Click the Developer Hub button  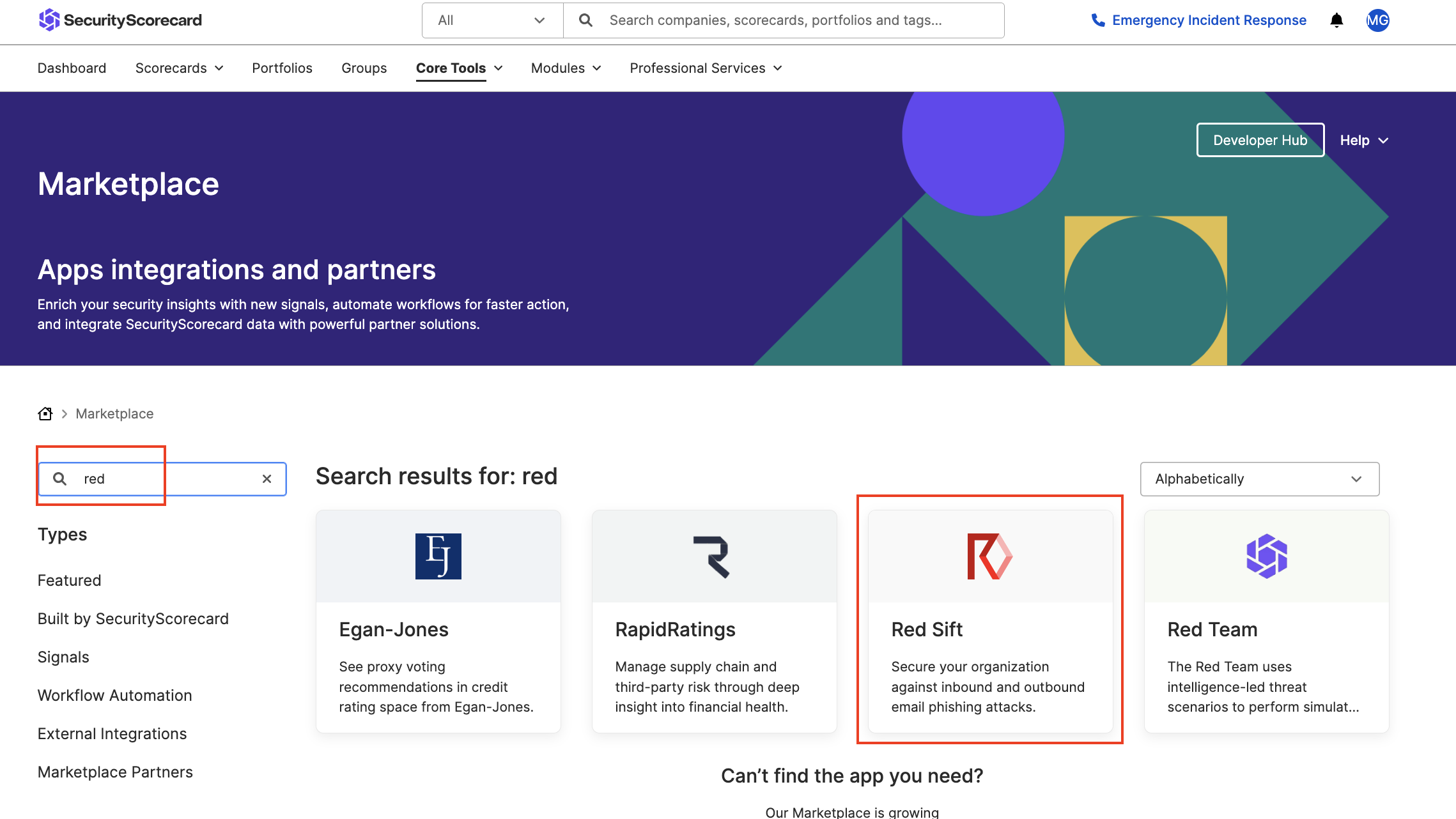point(1260,140)
